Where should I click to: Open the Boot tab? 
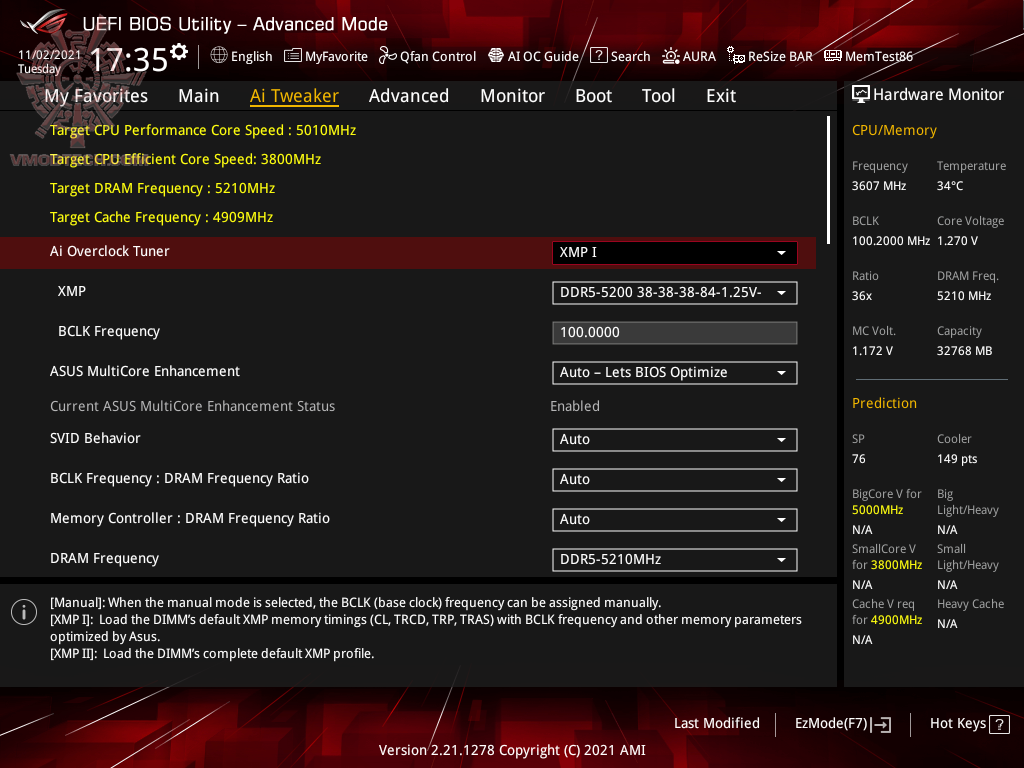593,96
